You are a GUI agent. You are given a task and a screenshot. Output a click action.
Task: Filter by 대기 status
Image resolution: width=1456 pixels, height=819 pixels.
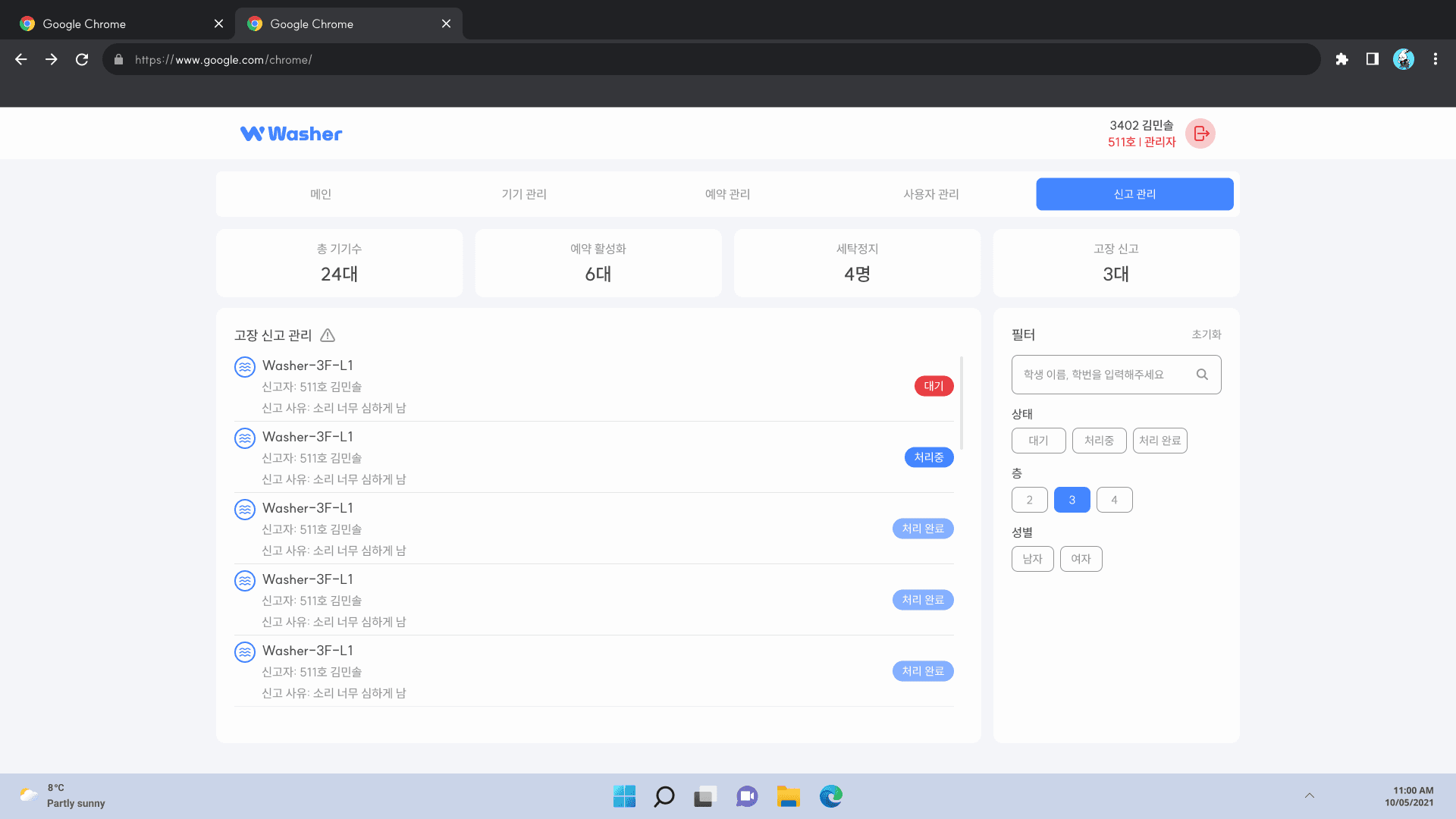[1038, 441]
